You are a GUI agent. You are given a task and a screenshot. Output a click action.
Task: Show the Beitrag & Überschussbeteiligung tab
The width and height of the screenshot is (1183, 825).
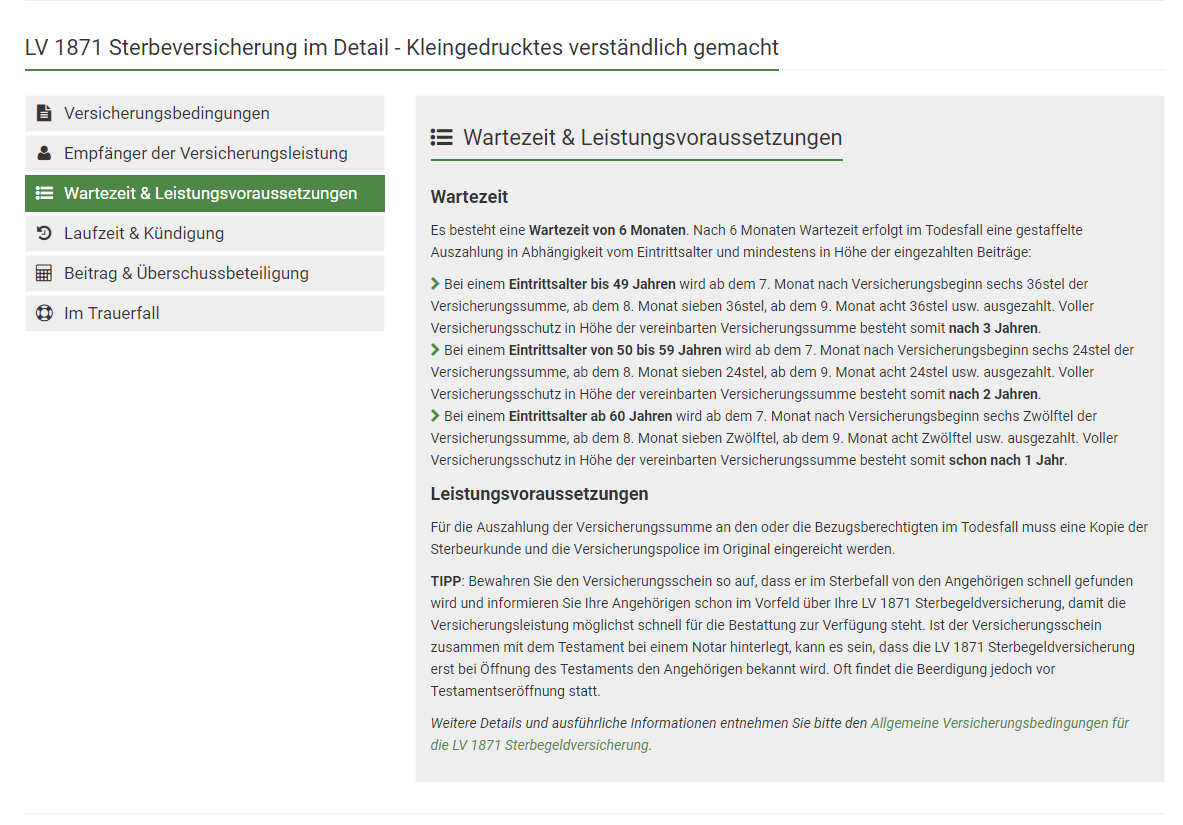[x=204, y=273]
